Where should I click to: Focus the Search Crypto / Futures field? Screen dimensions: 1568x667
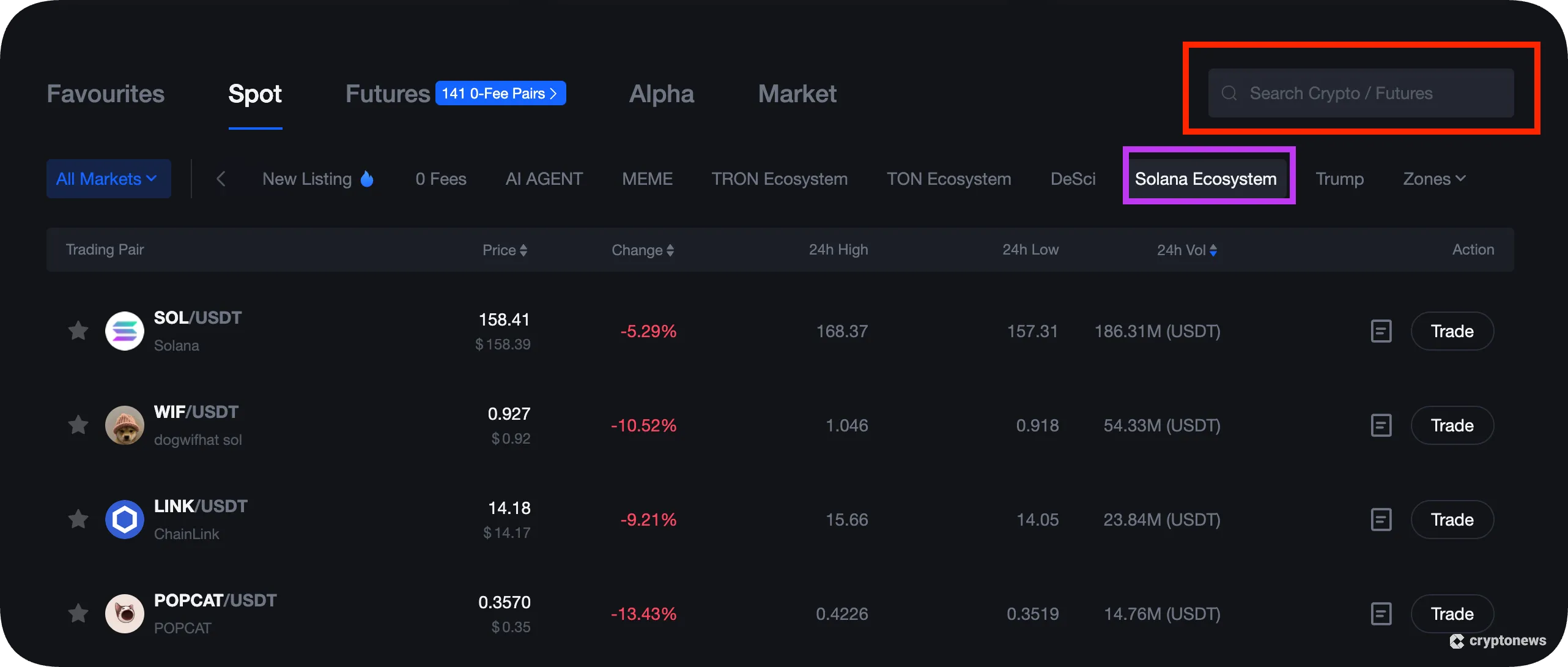click(x=1361, y=93)
